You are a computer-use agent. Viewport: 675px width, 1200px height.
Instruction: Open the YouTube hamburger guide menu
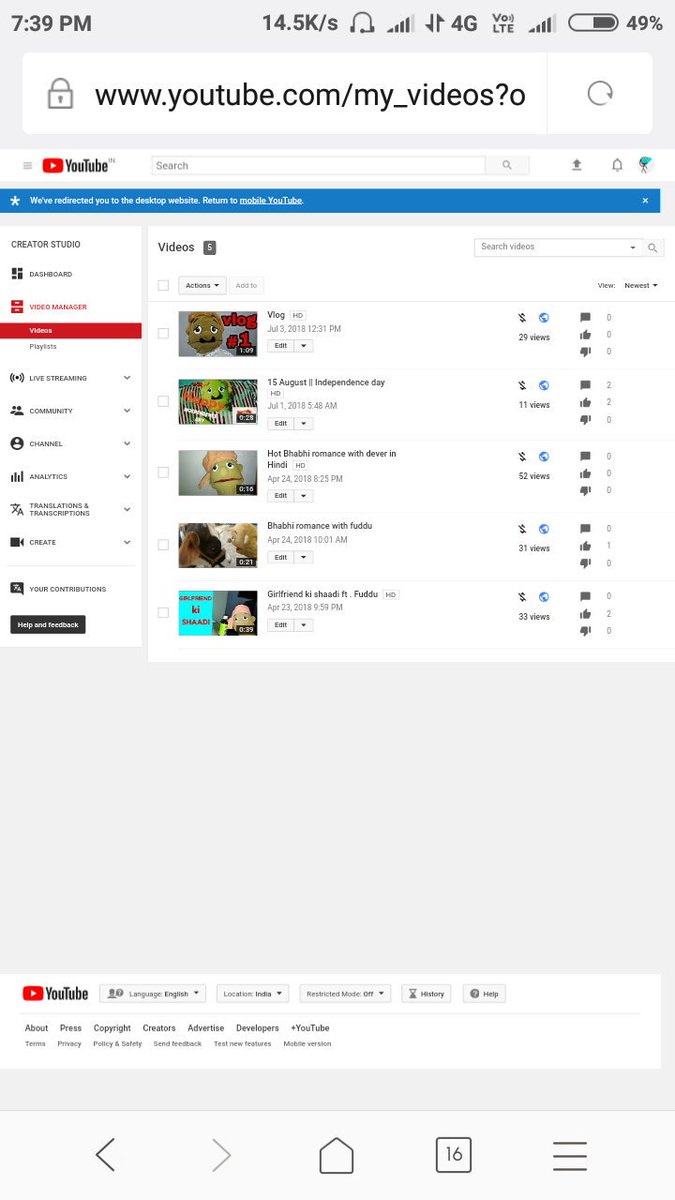27,166
